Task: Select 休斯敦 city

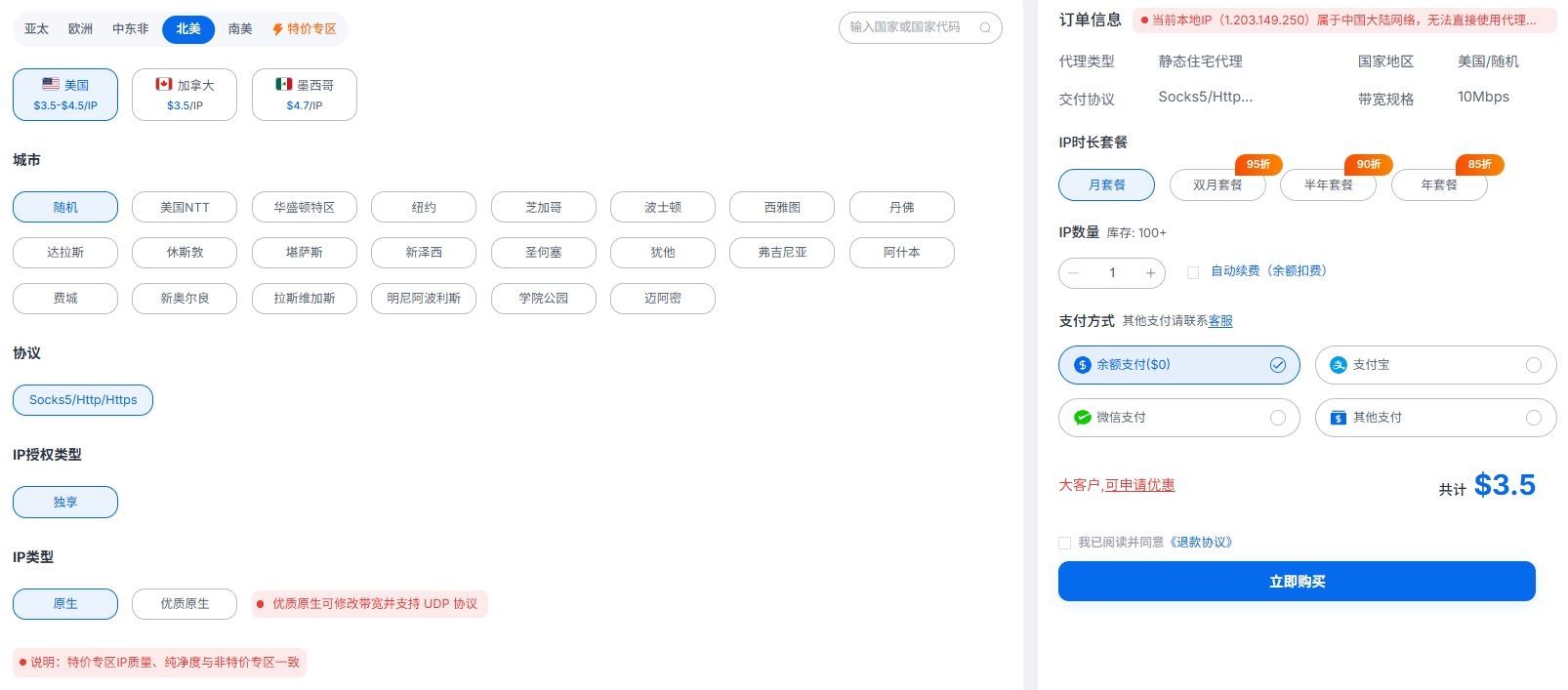Action: coord(185,253)
